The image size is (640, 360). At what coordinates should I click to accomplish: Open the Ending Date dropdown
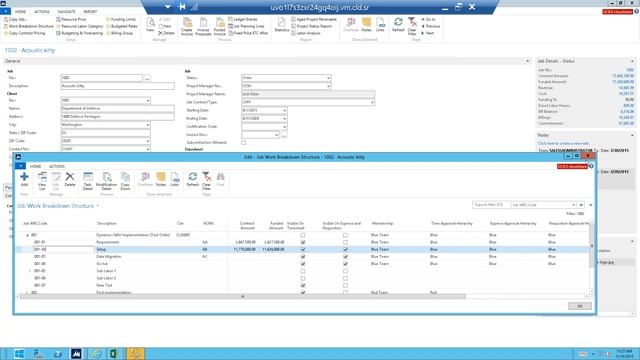pyautogui.click(x=284, y=118)
